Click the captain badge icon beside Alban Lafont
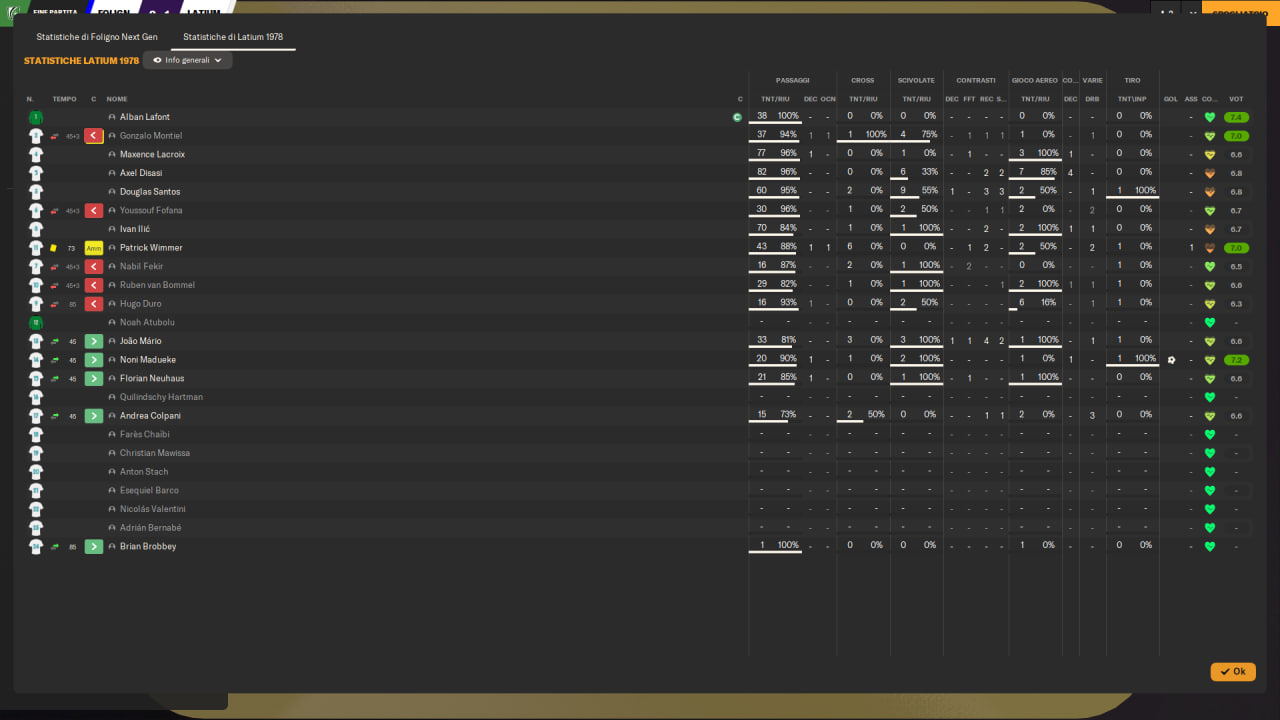 737,117
